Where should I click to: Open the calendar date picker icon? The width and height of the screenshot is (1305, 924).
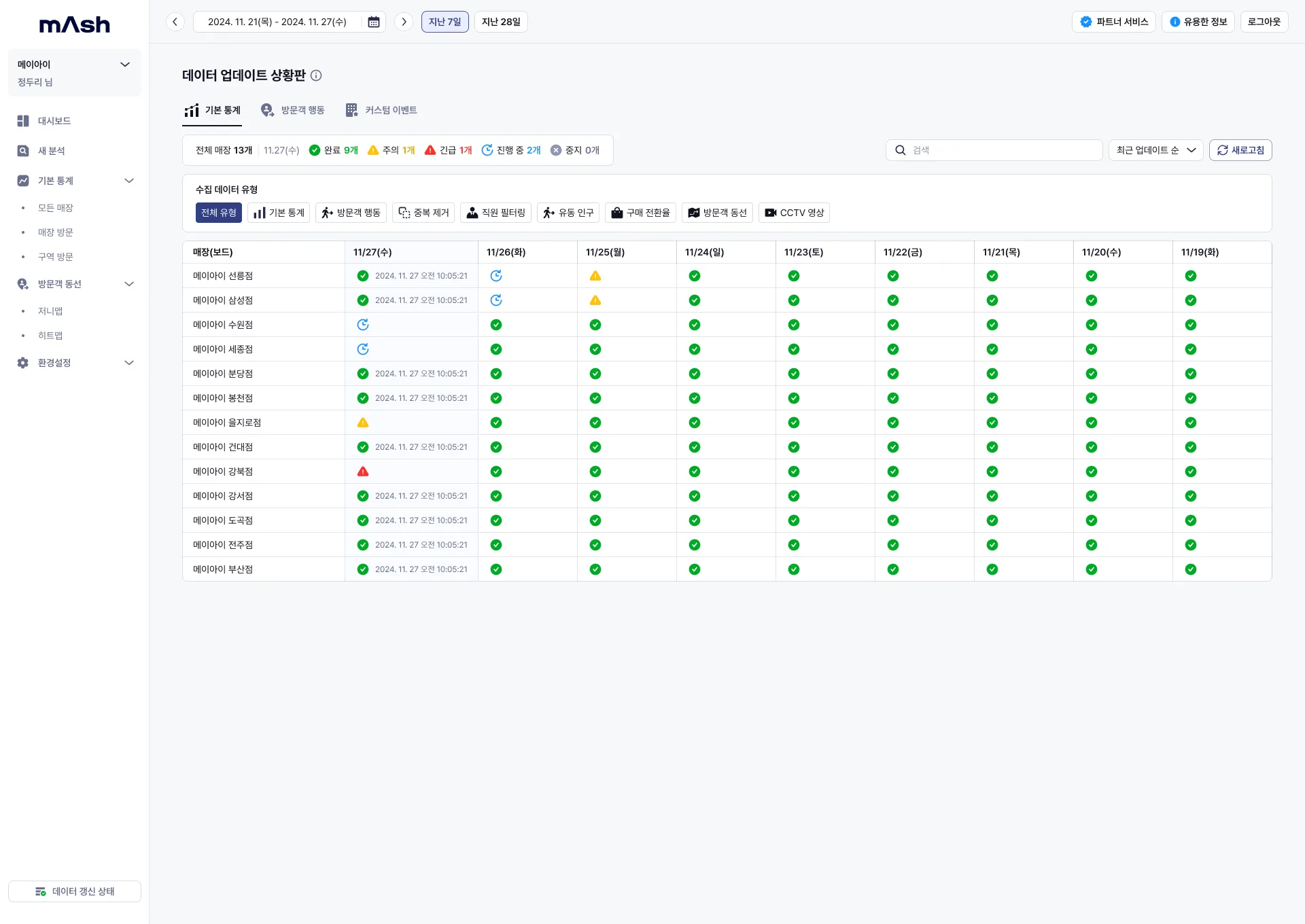[x=373, y=22]
